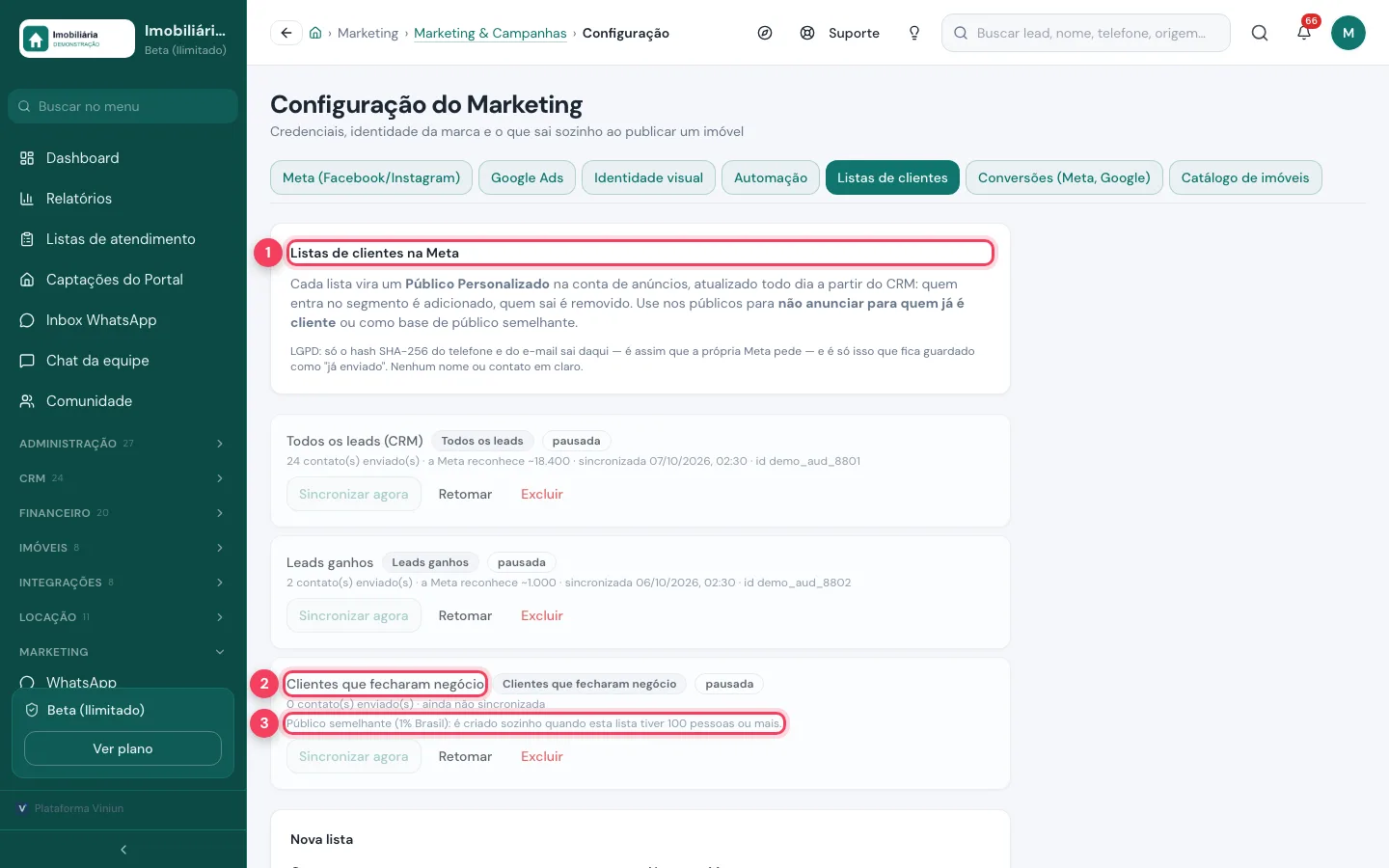Click the back arrow button
Viewport: 1389px width, 868px height.
pyautogui.click(x=286, y=33)
